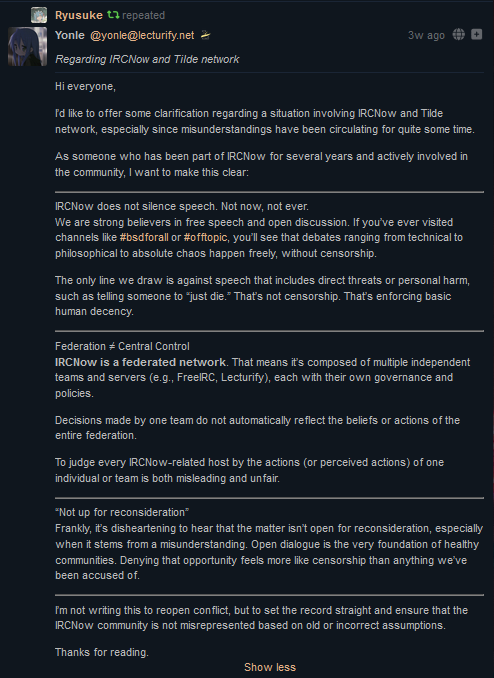Open the globe public visibility icon

click(x=459, y=34)
